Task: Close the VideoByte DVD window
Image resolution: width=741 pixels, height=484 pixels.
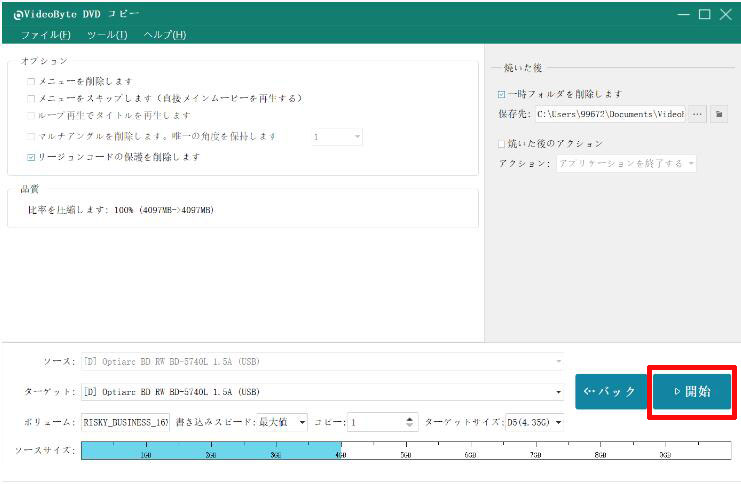Action: pos(725,14)
